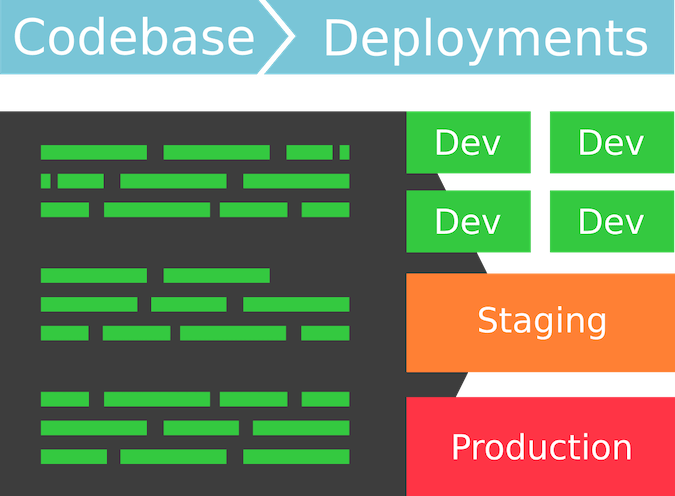Select the Deployments header label
The height and width of the screenshot is (496, 675).
tap(485, 38)
